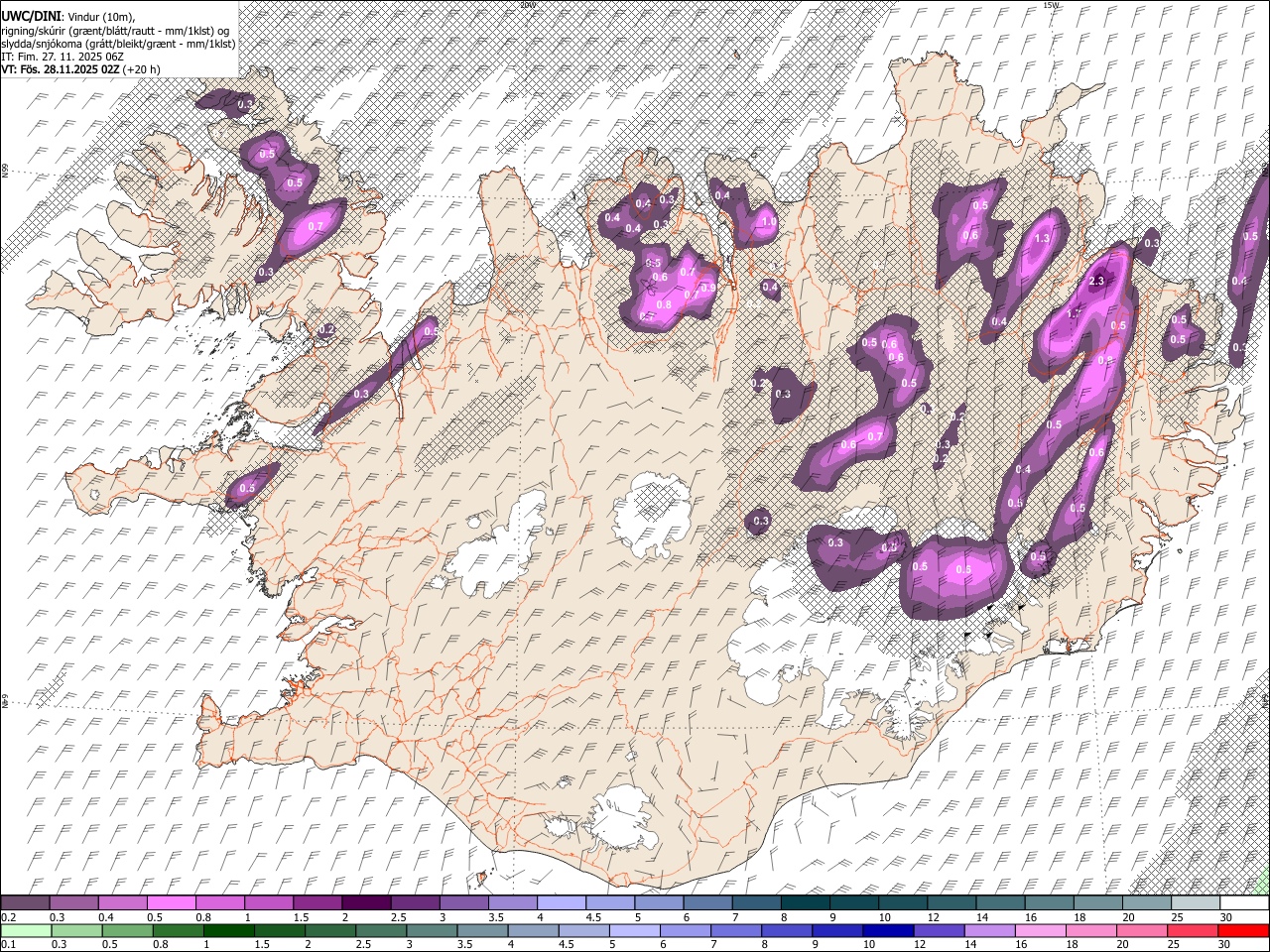Select the dark teal swatch labeled 8 in the upper row
Screen dimensions: 1270x952
click(x=804, y=902)
